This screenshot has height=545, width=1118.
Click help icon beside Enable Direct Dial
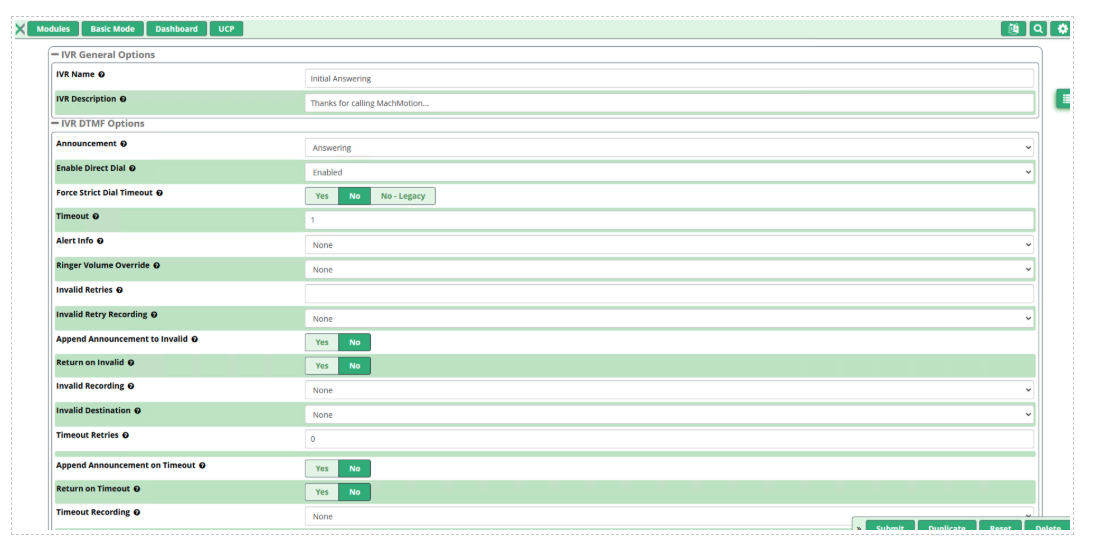click(132, 168)
